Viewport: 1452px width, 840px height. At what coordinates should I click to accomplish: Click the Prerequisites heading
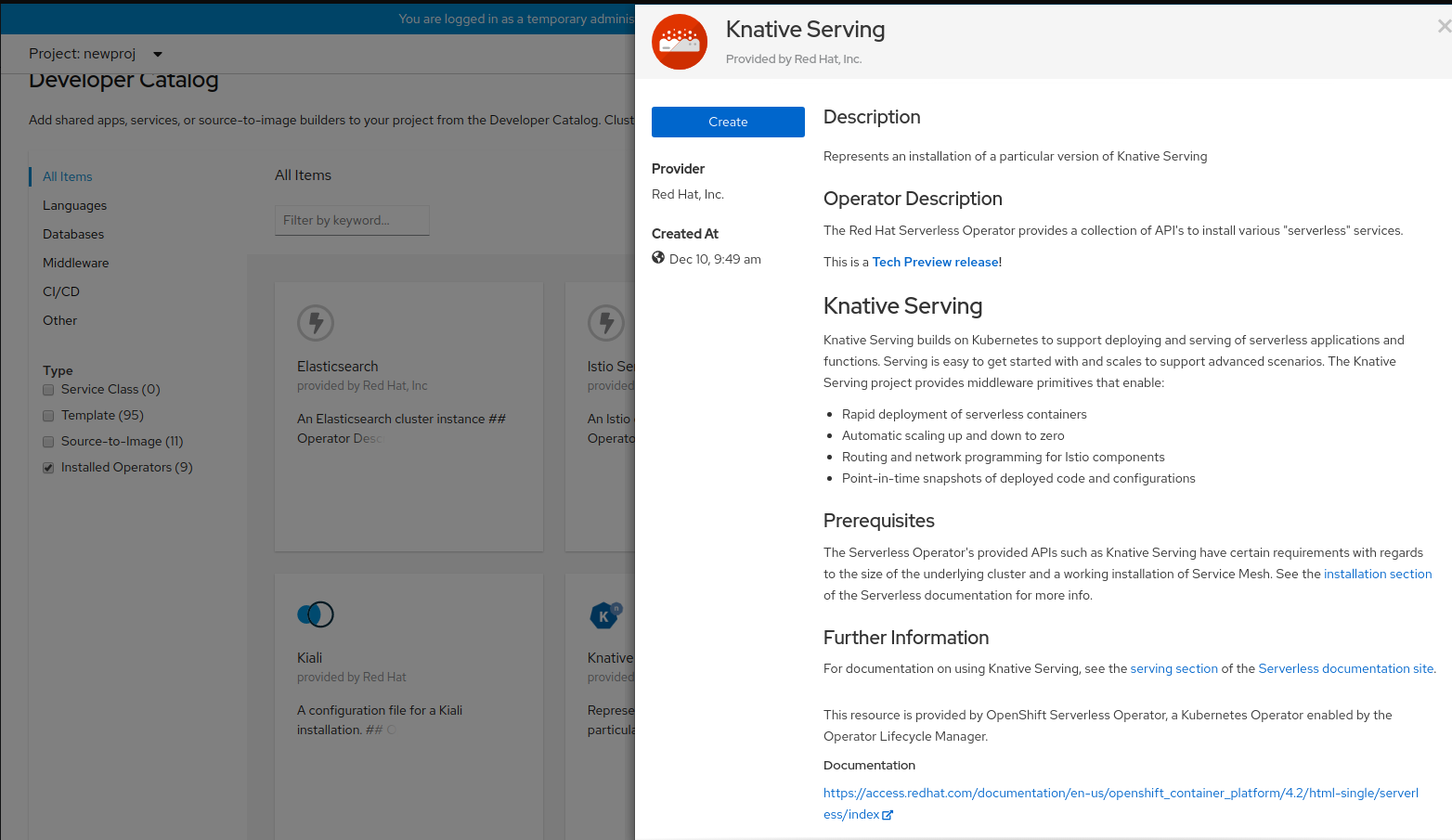pyautogui.click(x=879, y=521)
